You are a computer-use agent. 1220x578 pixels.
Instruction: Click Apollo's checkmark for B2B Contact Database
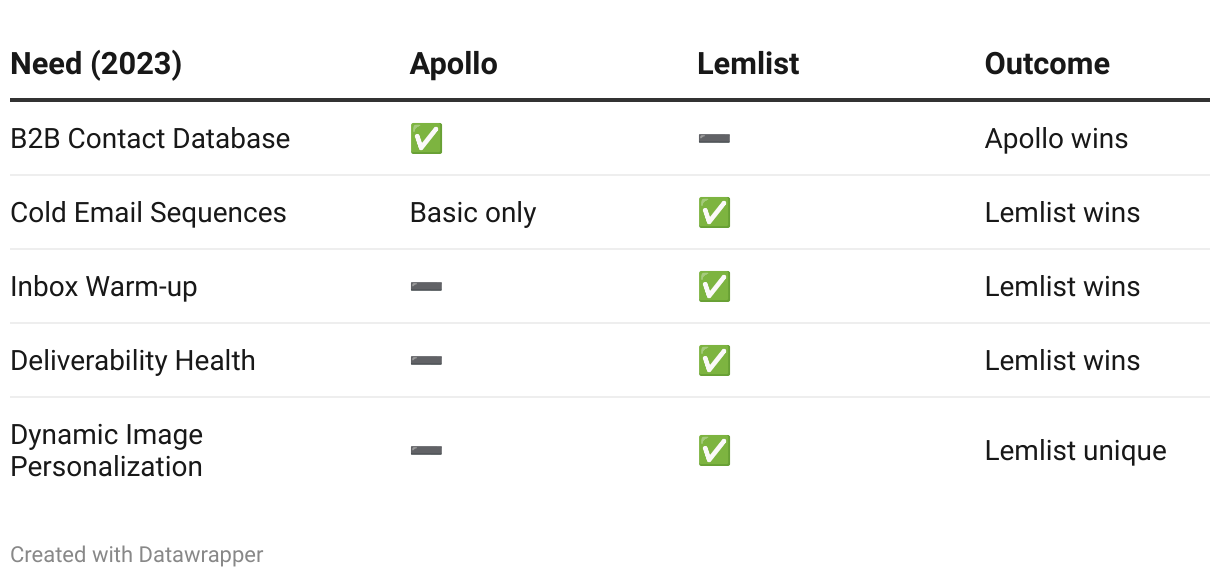[x=426, y=139]
